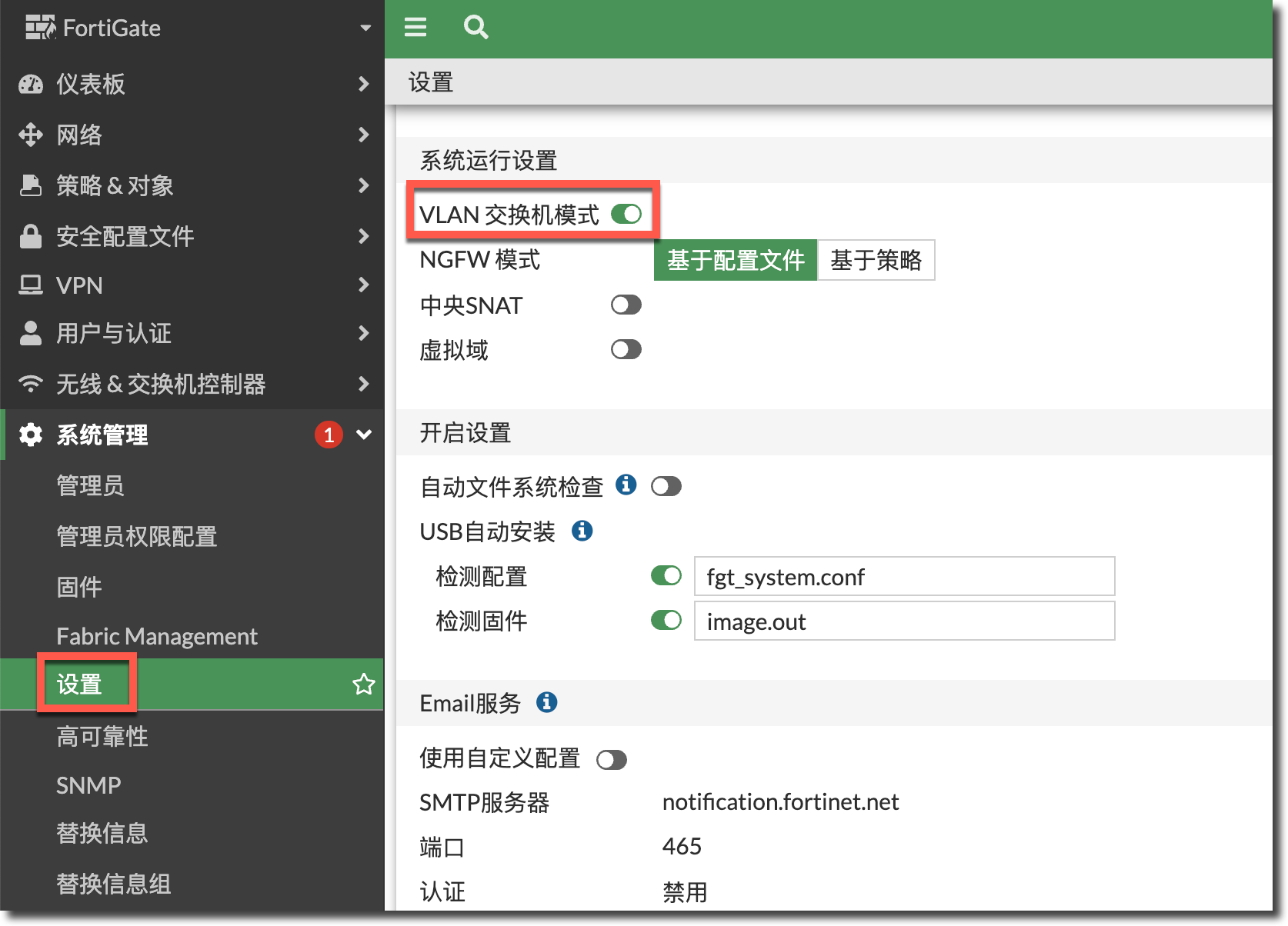
Task: Toggle 使用自定义配置 switch on
Action: pos(612,760)
